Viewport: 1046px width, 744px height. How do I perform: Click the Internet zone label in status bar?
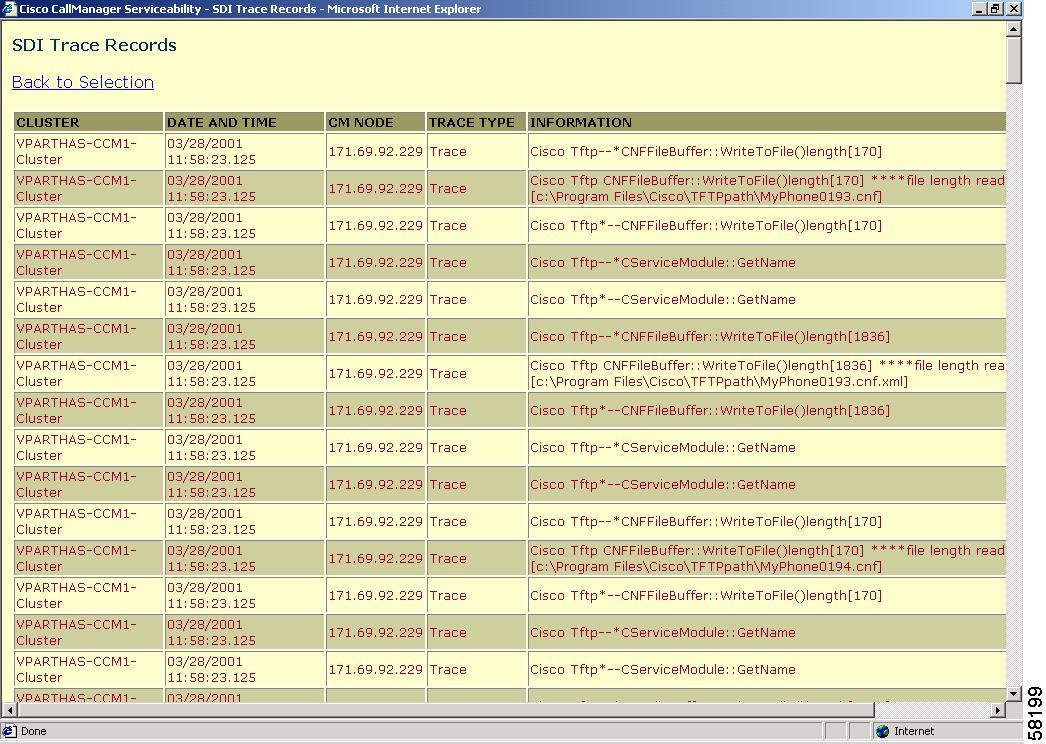(x=914, y=731)
